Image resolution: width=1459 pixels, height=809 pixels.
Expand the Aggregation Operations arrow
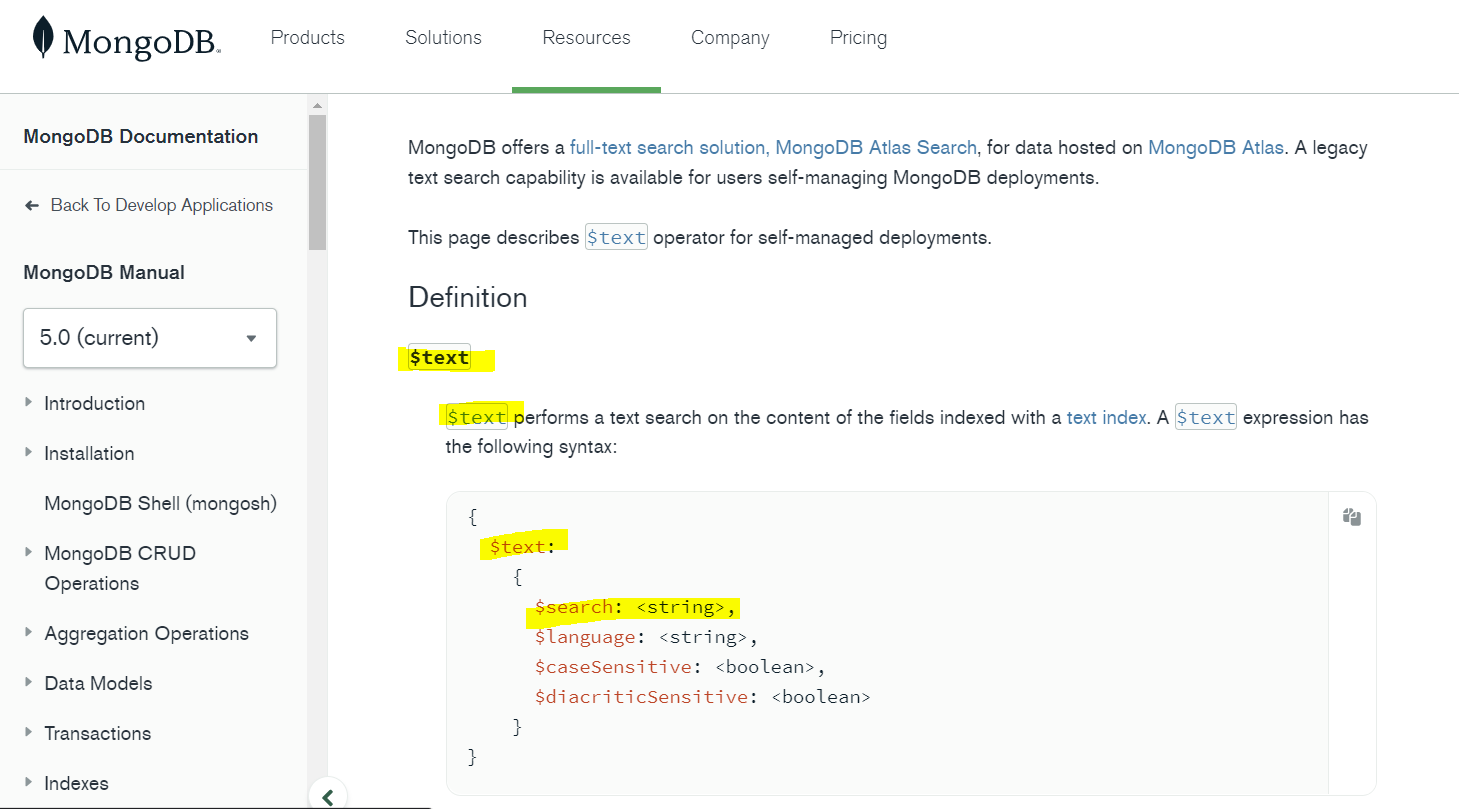point(28,632)
